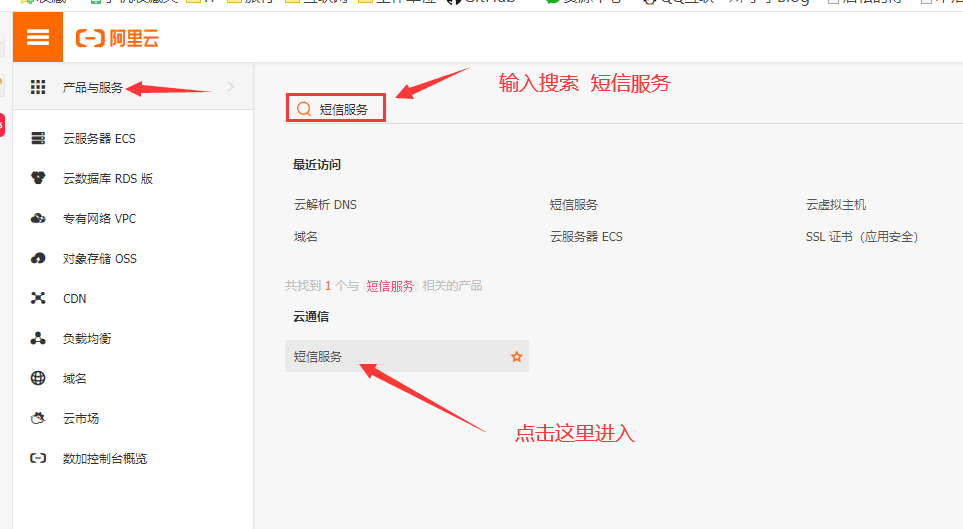
Task: Expand 产品与服务 with the chevron arrow
Action: pos(231,87)
